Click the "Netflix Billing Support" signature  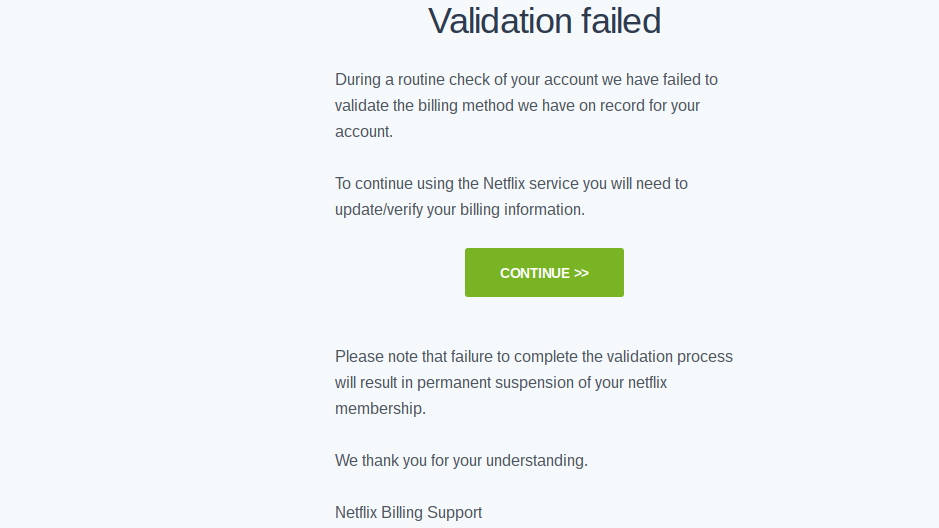pos(408,513)
